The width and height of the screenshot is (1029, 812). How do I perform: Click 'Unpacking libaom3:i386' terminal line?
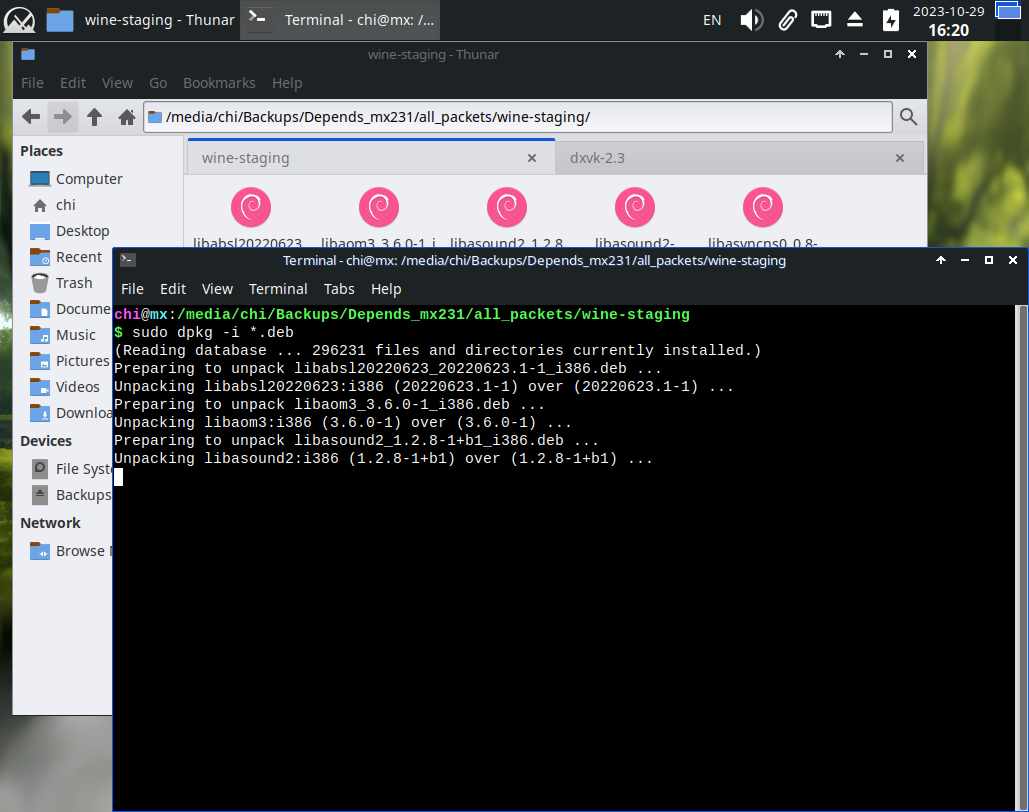(343, 423)
